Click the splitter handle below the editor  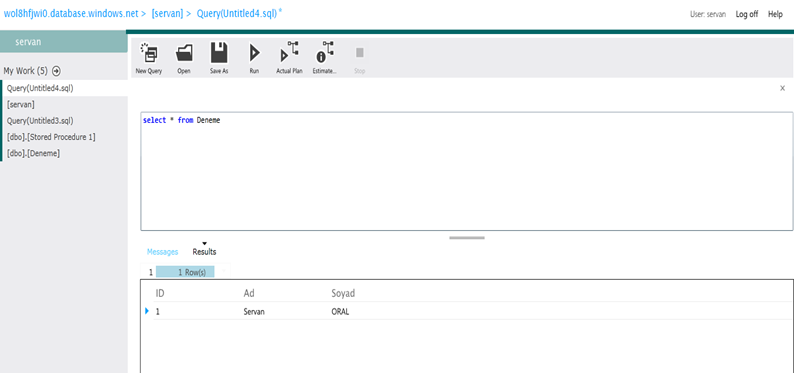467,237
